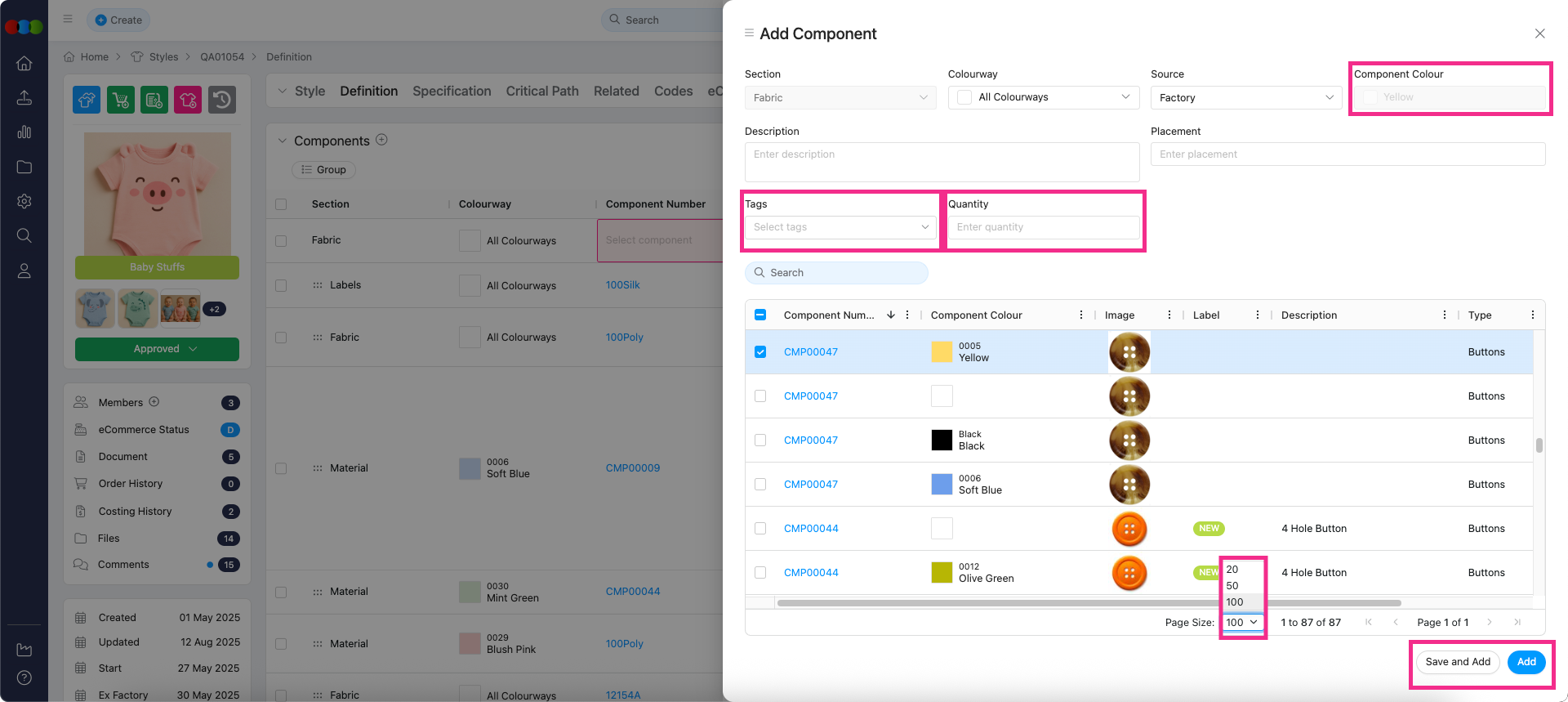
Task: Click the home icon in left sidebar
Action: pyautogui.click(x=24, y=64)
